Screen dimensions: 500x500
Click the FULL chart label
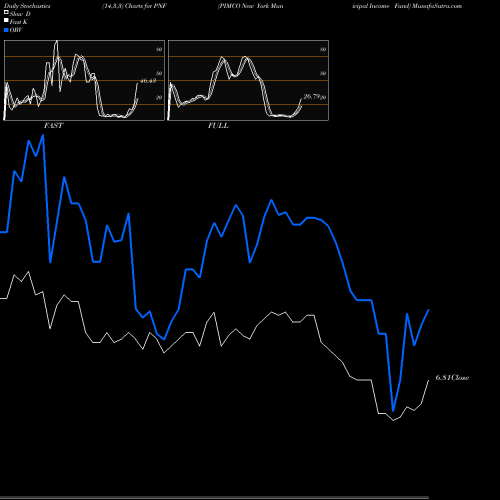click(x=218, y=126)
